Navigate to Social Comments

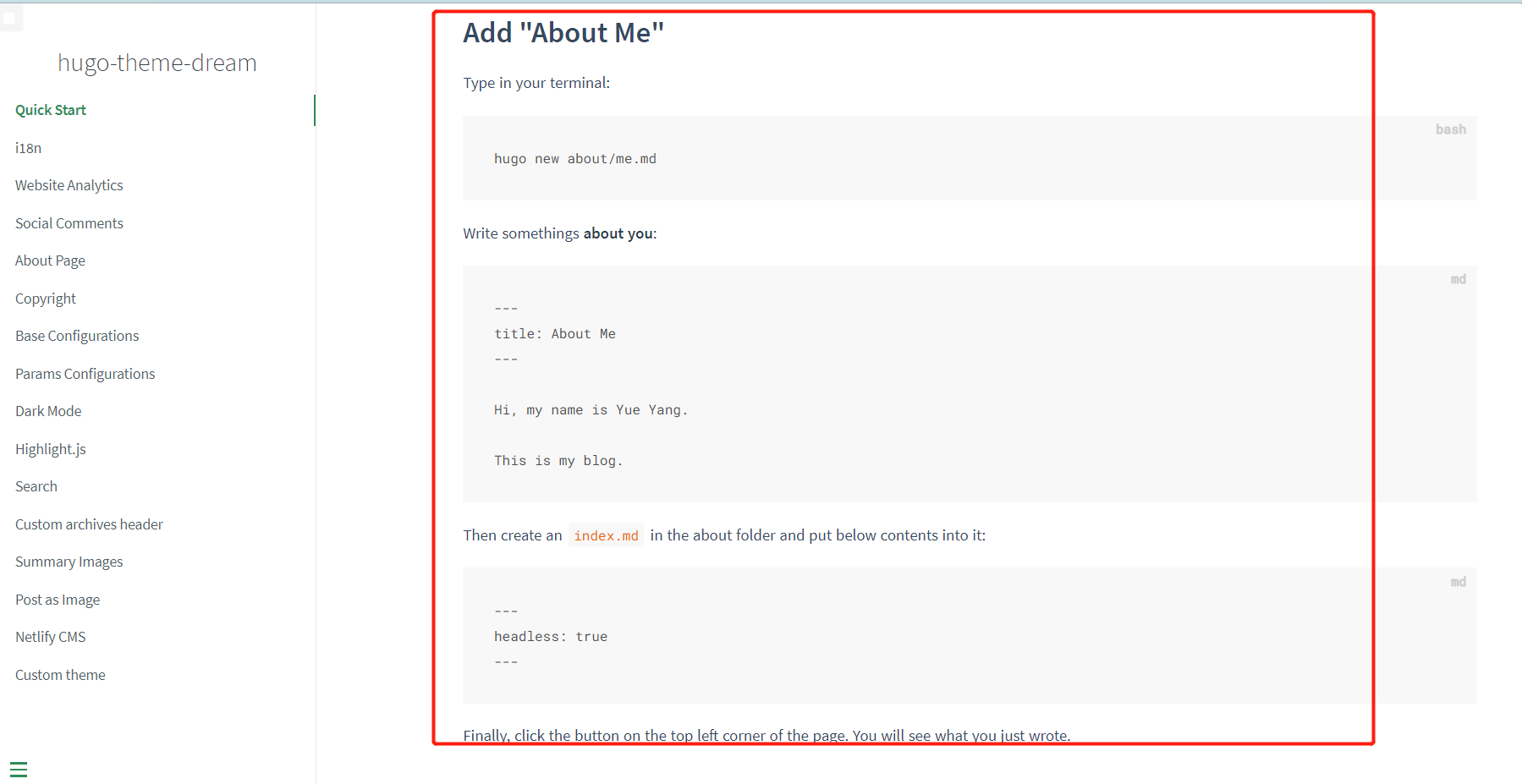pyautogui.click(x=69, y=223)
